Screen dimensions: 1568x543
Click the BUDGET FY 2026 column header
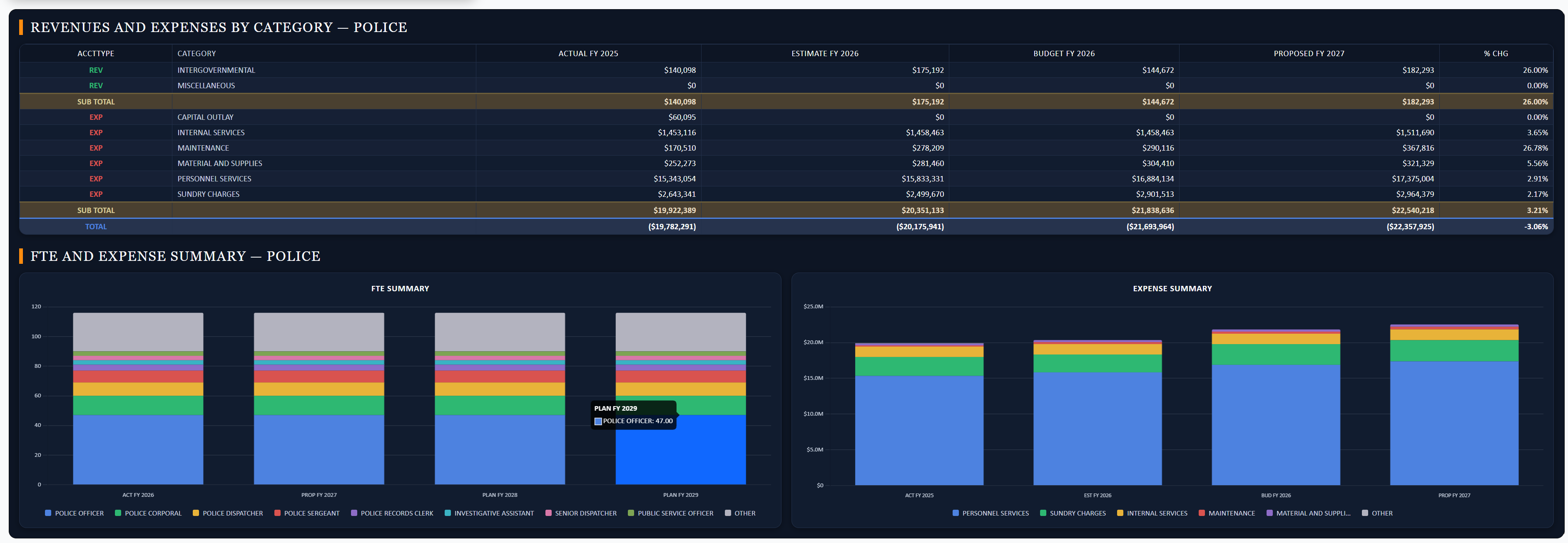[x=1063, y=54]
